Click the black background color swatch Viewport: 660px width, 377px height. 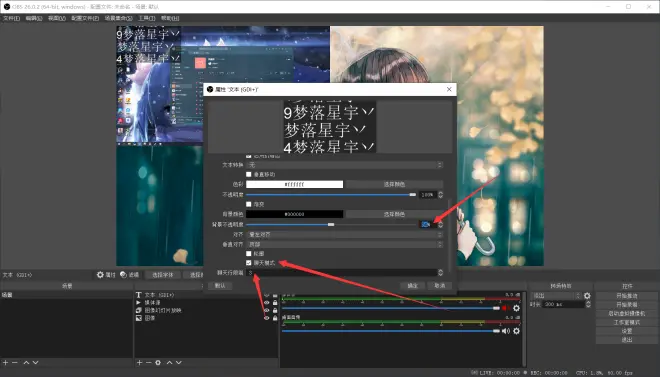[295, 214]
